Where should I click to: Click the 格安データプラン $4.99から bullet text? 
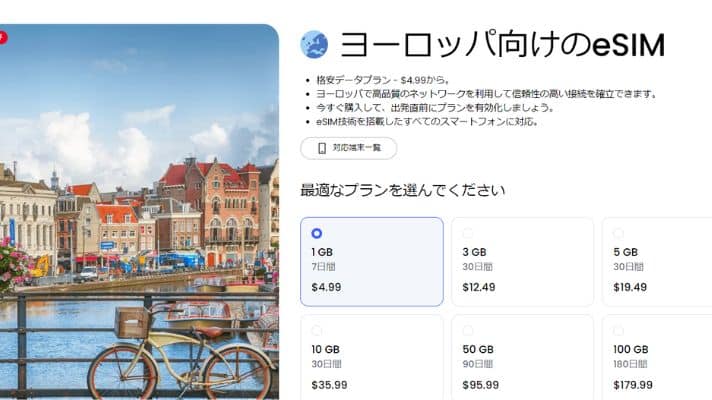pos(383,80)
